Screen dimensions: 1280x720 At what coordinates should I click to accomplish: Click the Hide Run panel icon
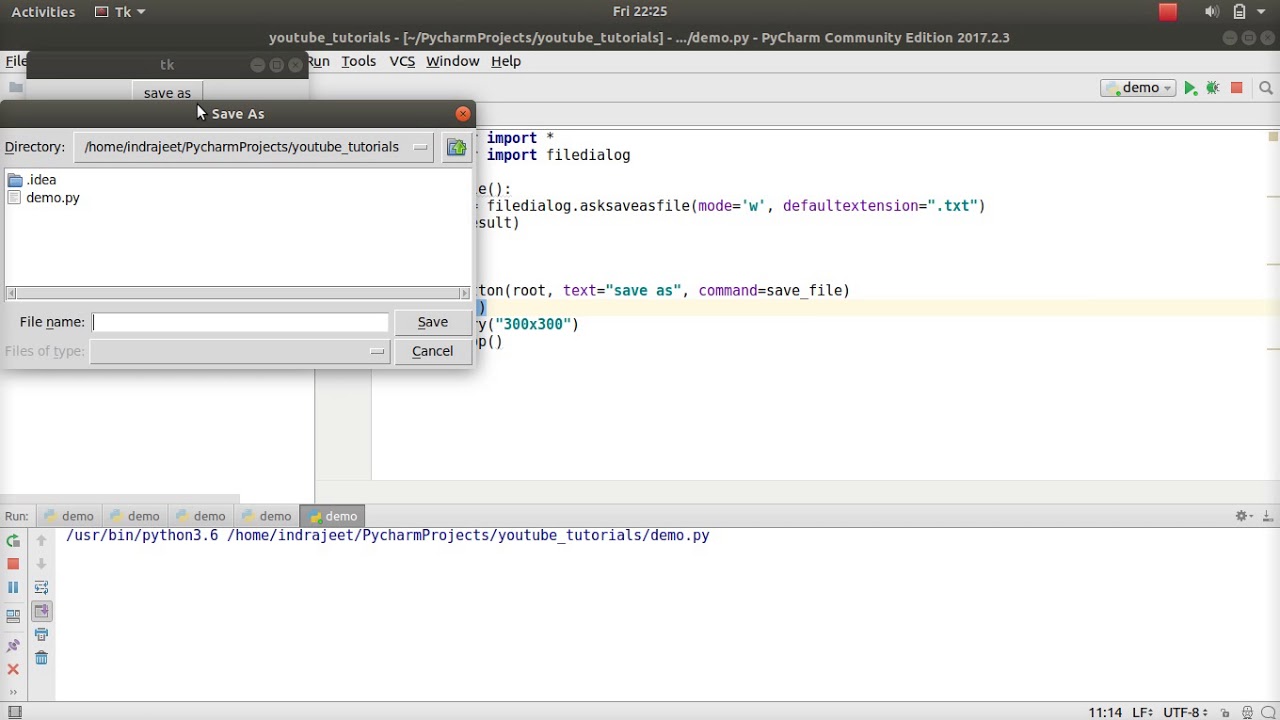[x=1268, y=516]
